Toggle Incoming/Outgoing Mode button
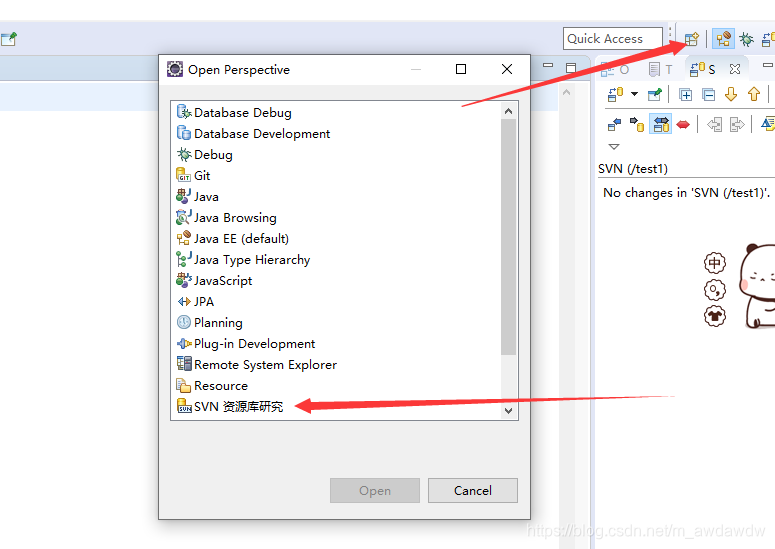775x549 pixels. point(661,125)
